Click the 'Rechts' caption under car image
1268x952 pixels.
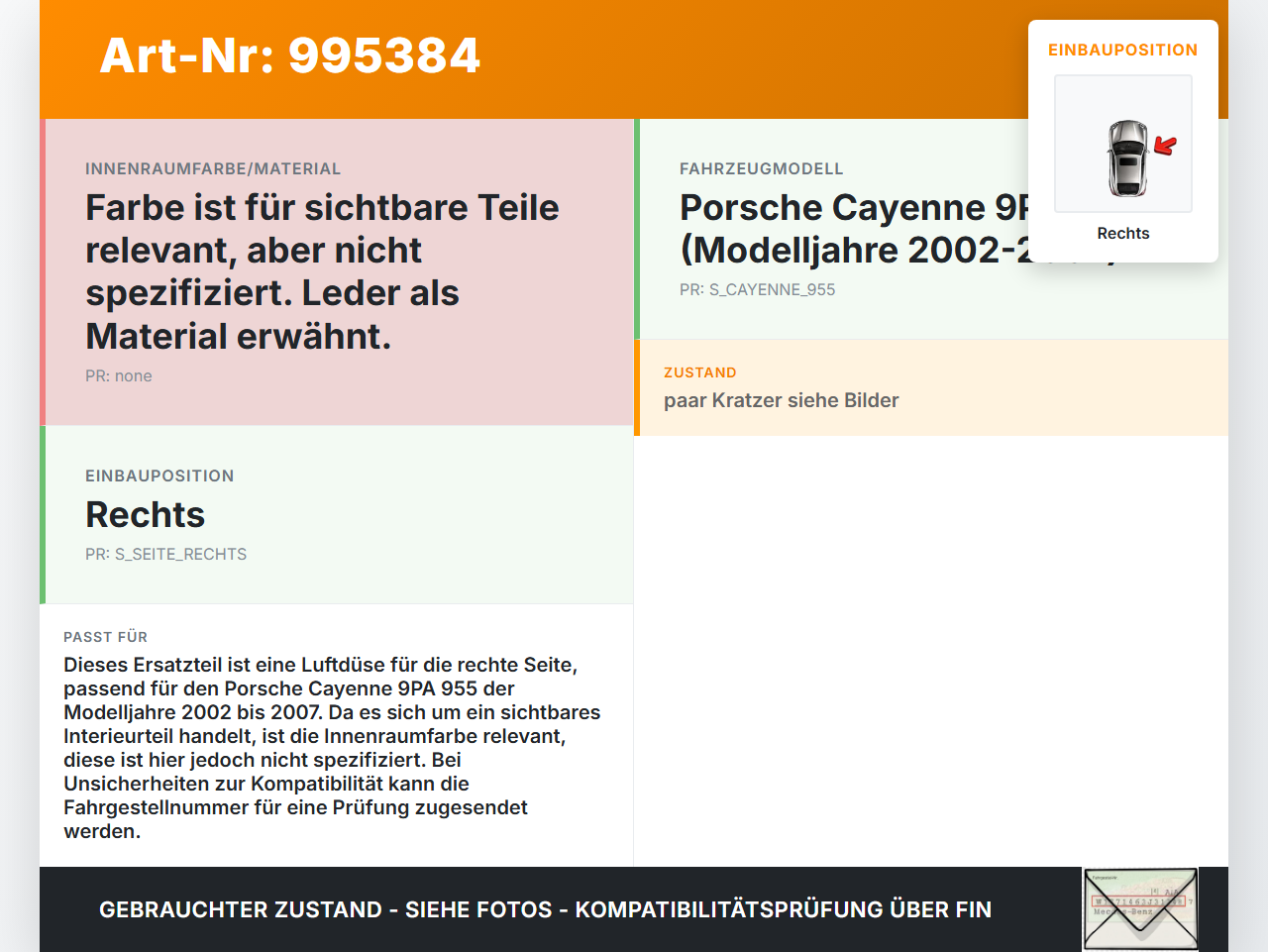click(1123, 233)
